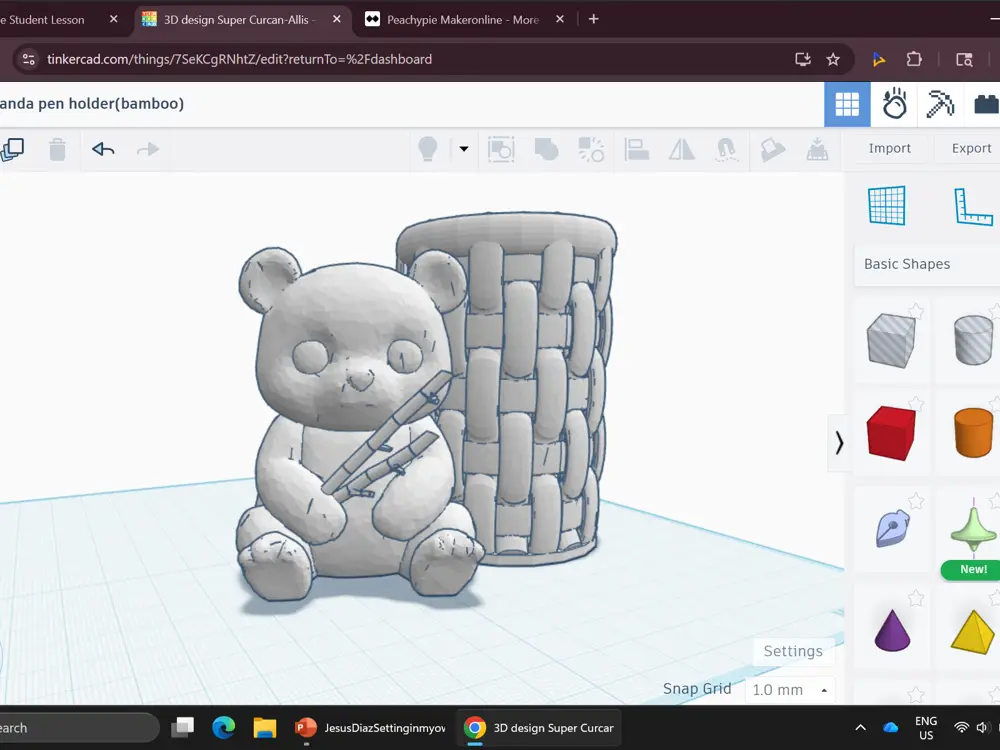Favorite the purple Cone with its star
This screenshot has width=1000, height=750.
[x=916, y=598]
